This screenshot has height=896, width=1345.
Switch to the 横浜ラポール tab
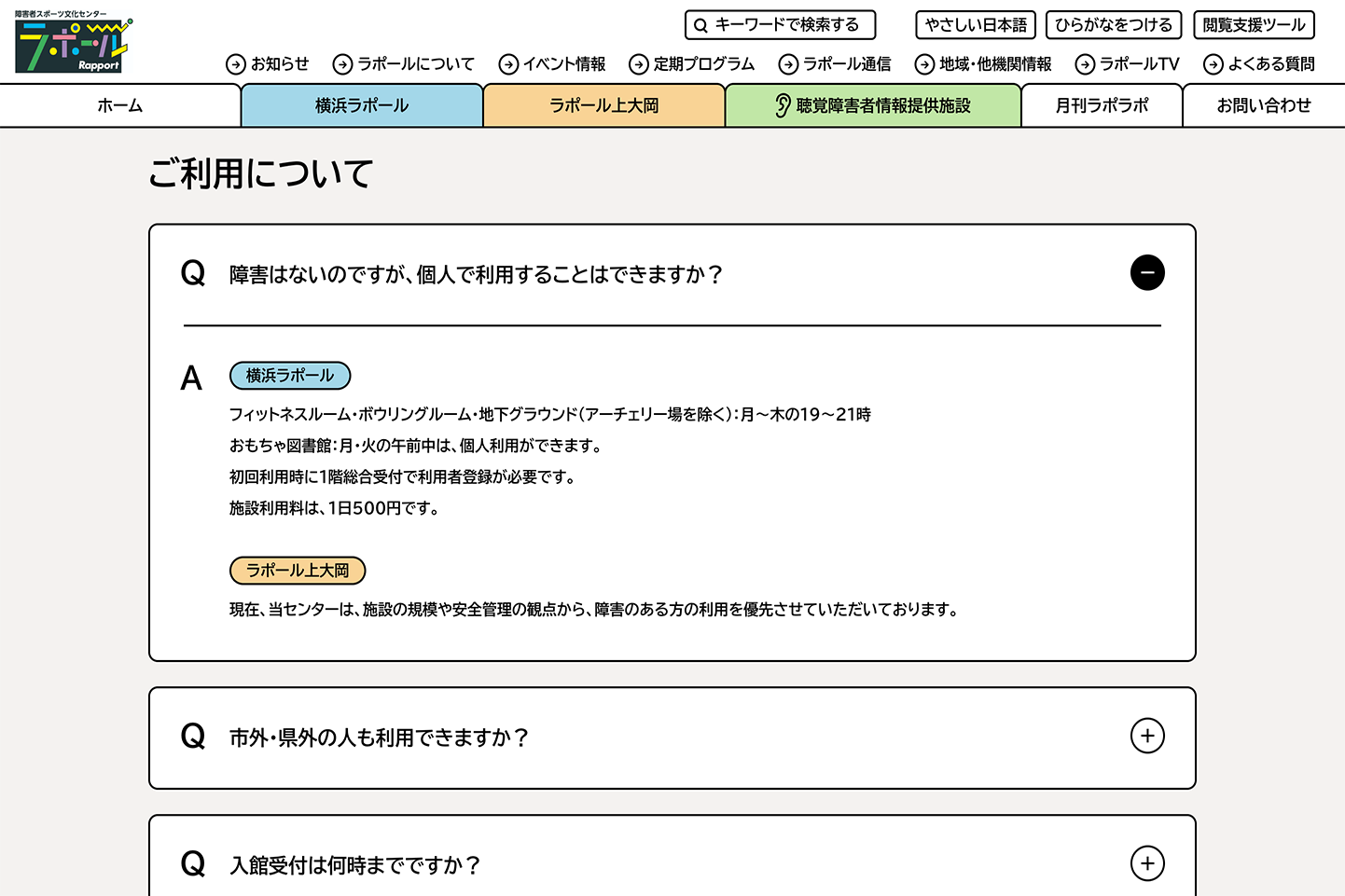[x=362, y=106]
